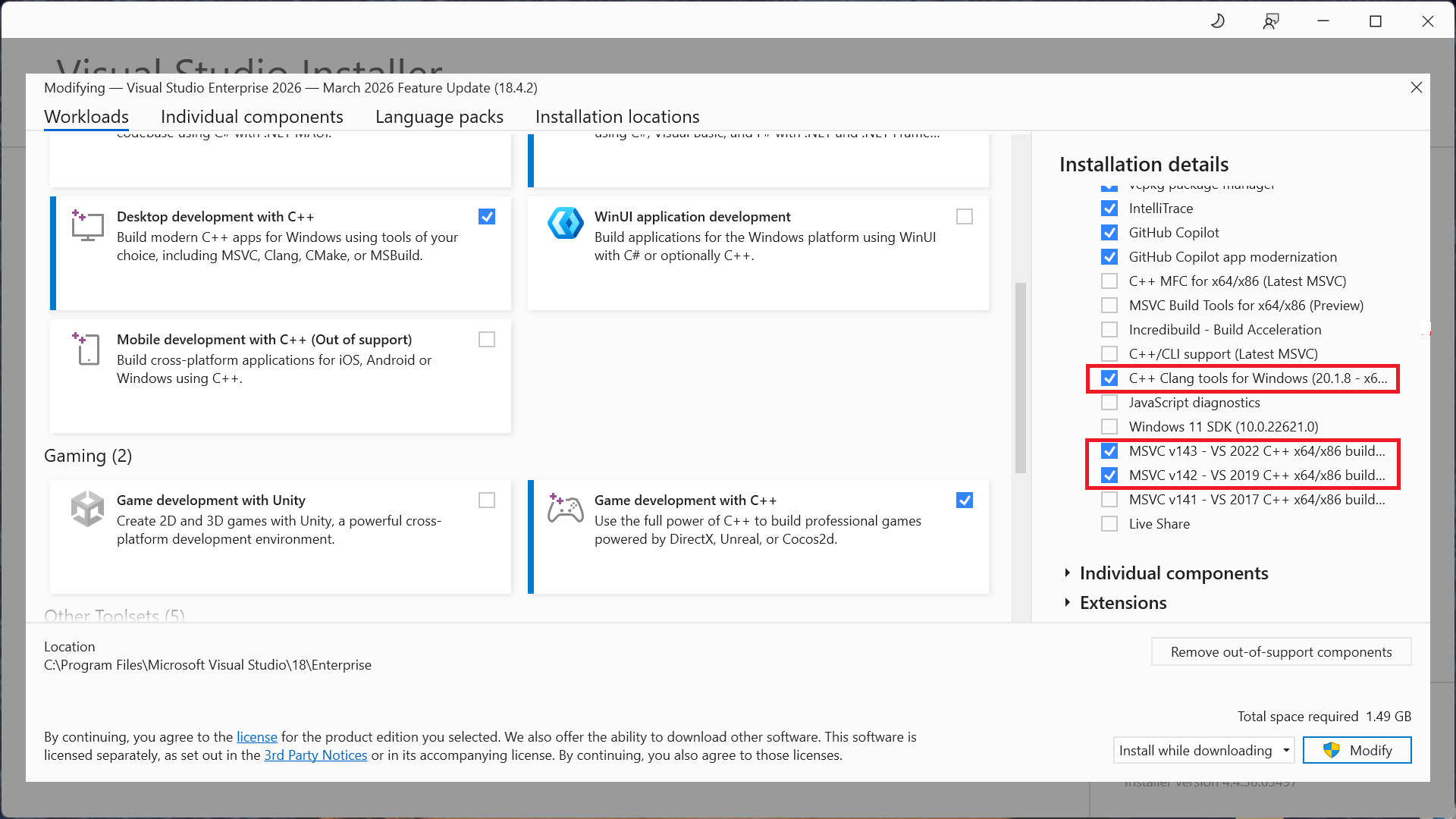Check Incredibuild - Build Acceleration
Image resolution: width=1456 pixels, height=819 pixels.
tap(1109, 330)
